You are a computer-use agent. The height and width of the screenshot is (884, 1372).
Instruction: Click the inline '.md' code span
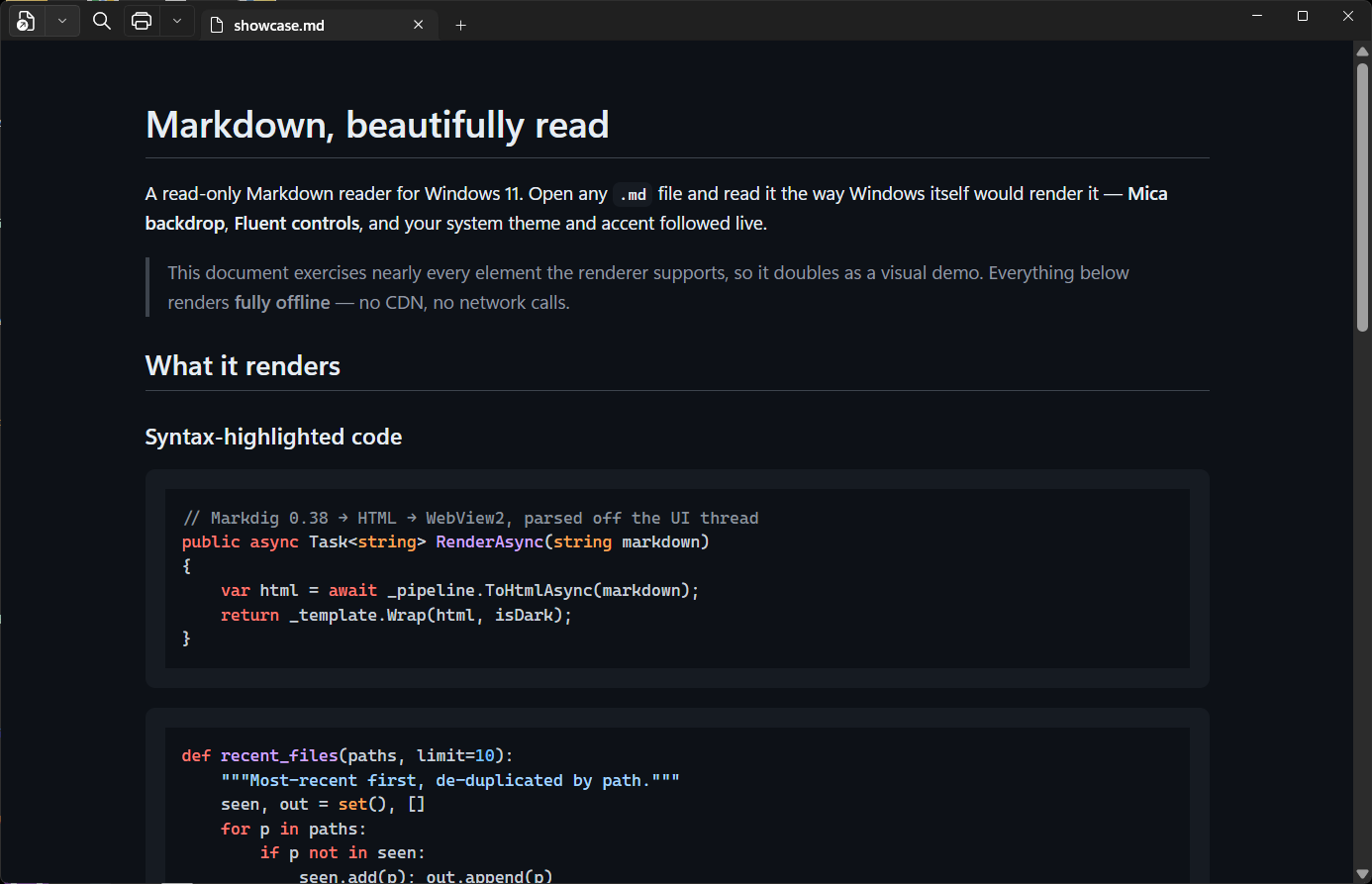tap(633, 194)
